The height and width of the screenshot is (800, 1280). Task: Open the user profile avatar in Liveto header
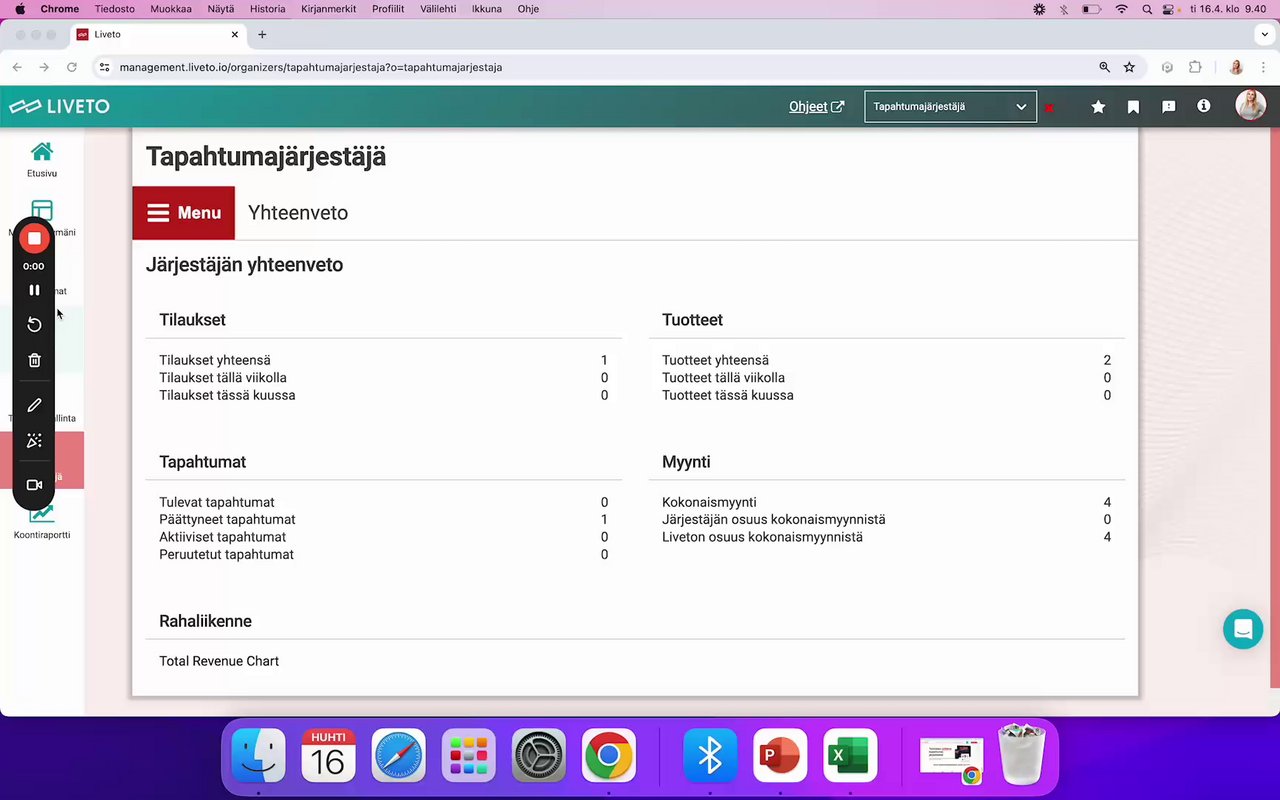point(1250,106)
